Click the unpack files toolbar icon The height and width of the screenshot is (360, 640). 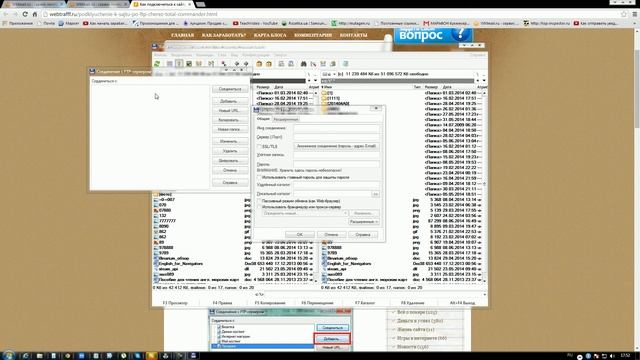[269, 64]
